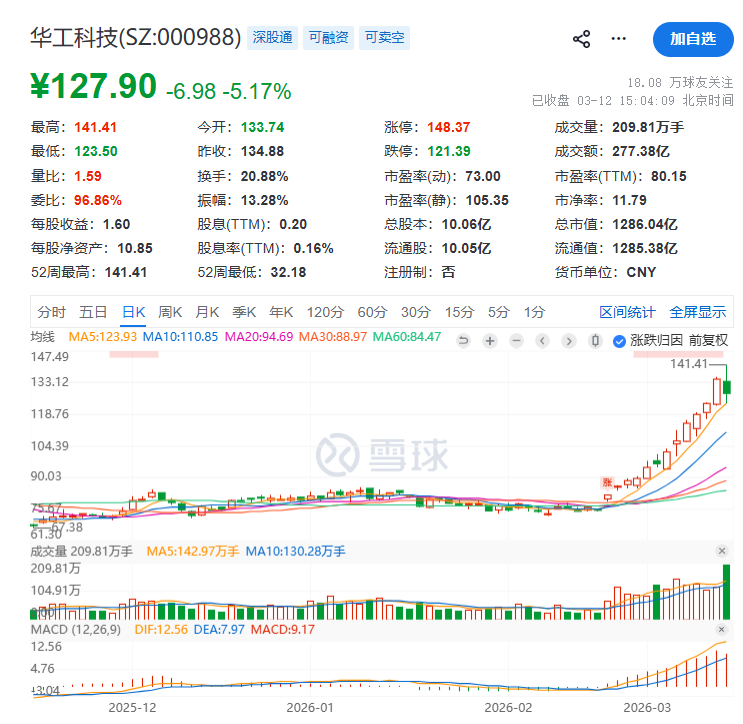Click the 141.41 high price annotation on chart
Viewport: 743px width, 724px height.
click(689, 364)
